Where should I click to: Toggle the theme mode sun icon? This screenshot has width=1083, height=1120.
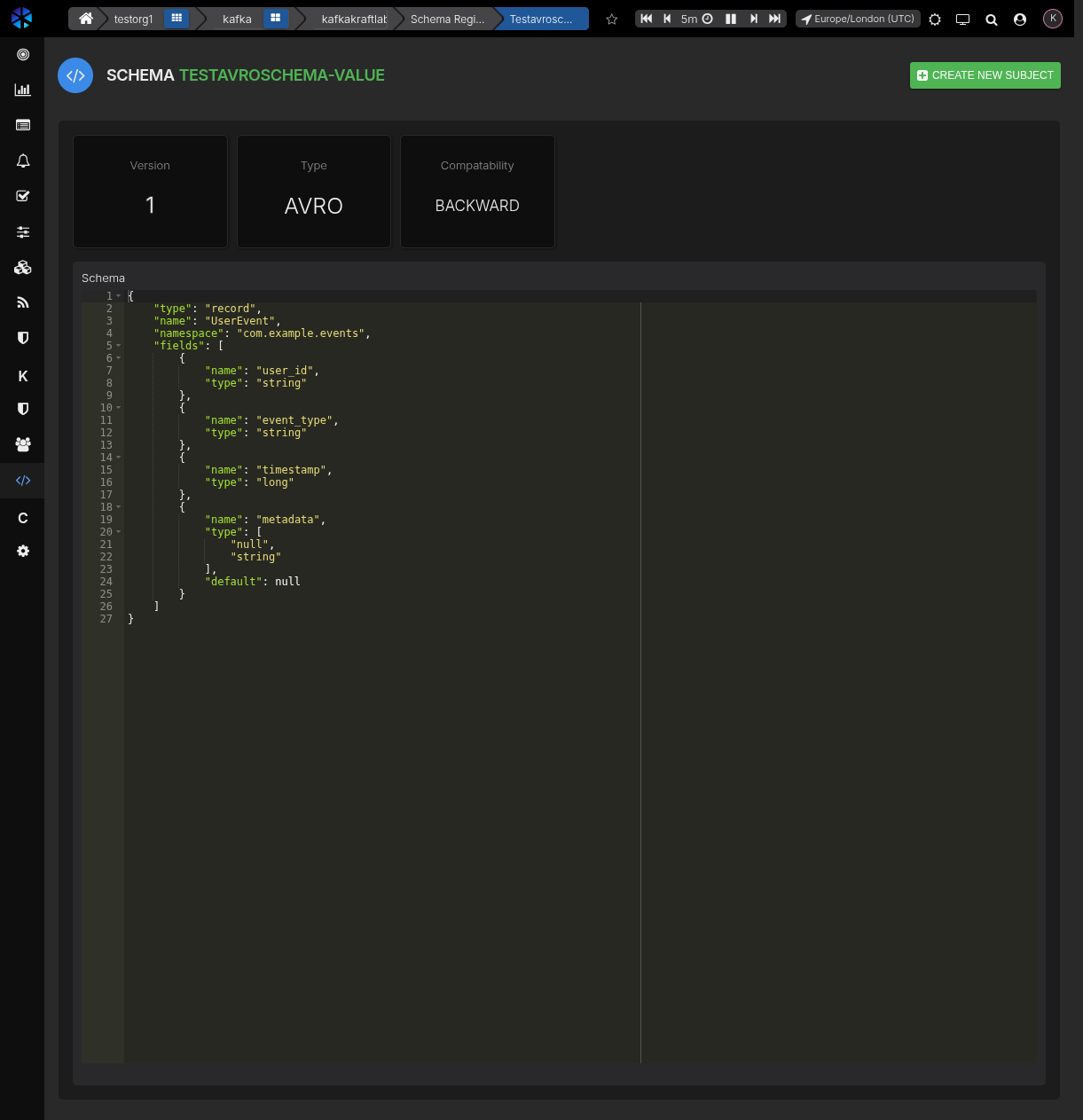pos(935,20)
